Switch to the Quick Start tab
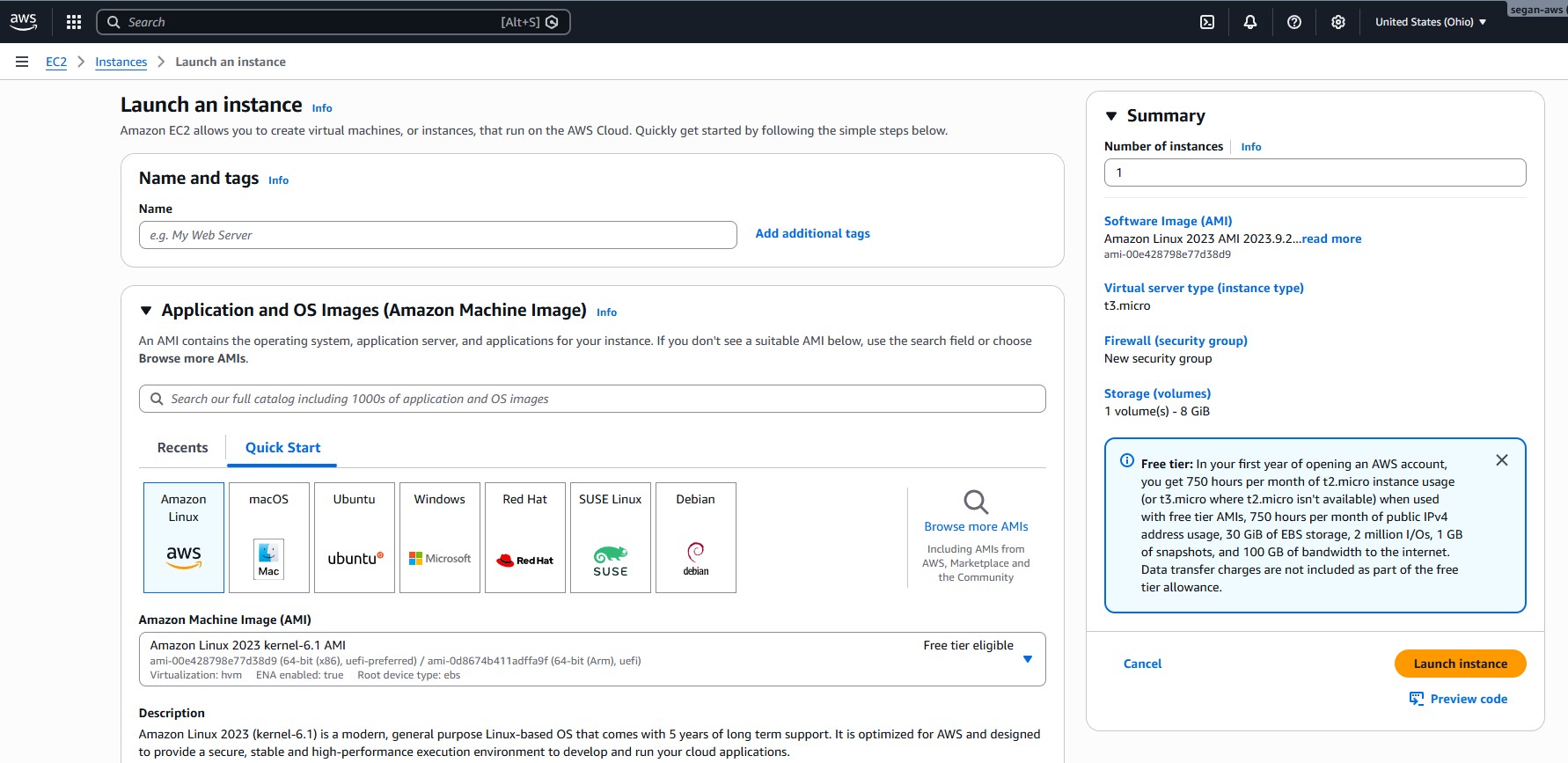The height and width of the screenshot is (763, 1568). click(282, 448)
